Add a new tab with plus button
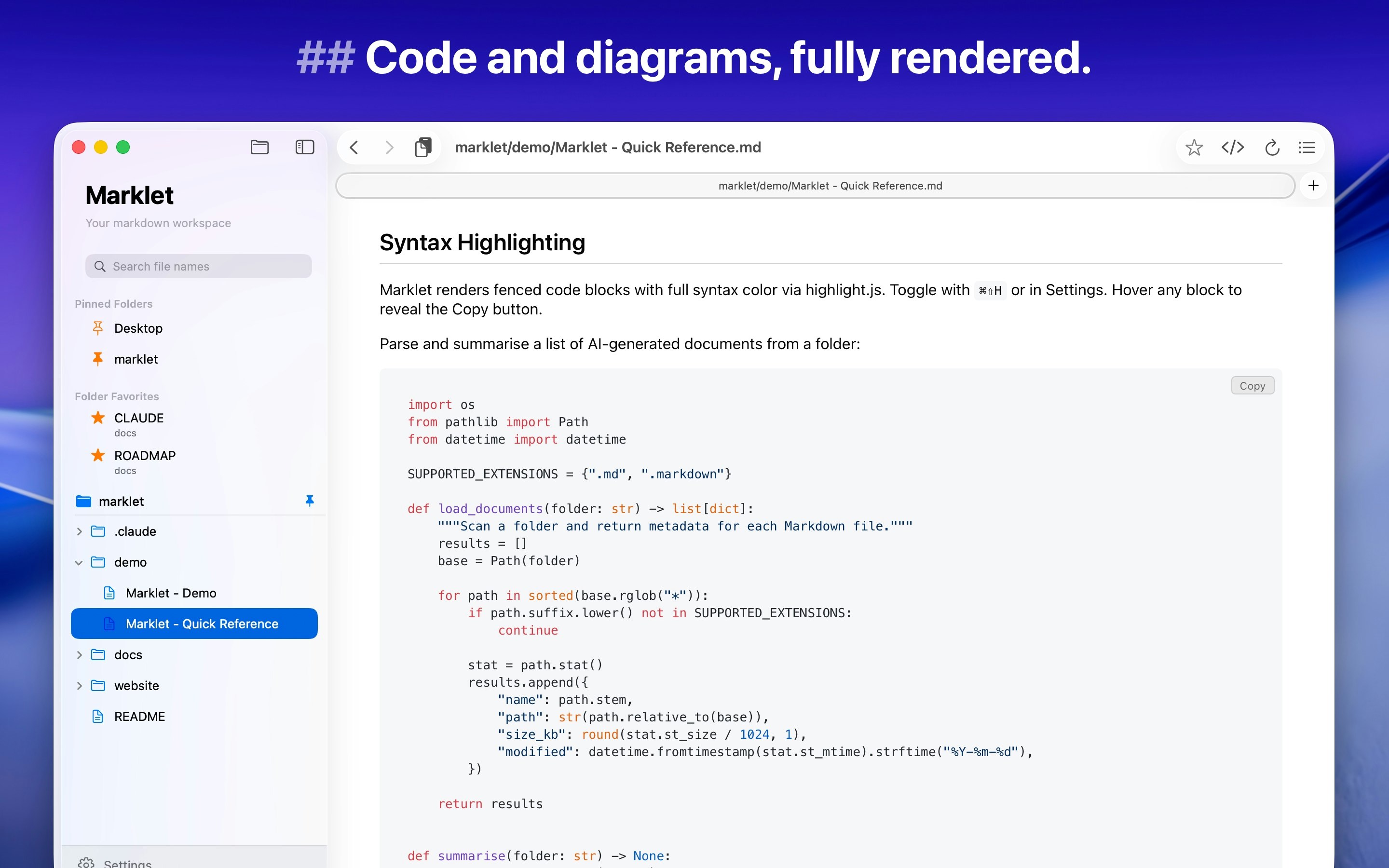Viewport: 1389px width, 868px height. coord(1313,186)
